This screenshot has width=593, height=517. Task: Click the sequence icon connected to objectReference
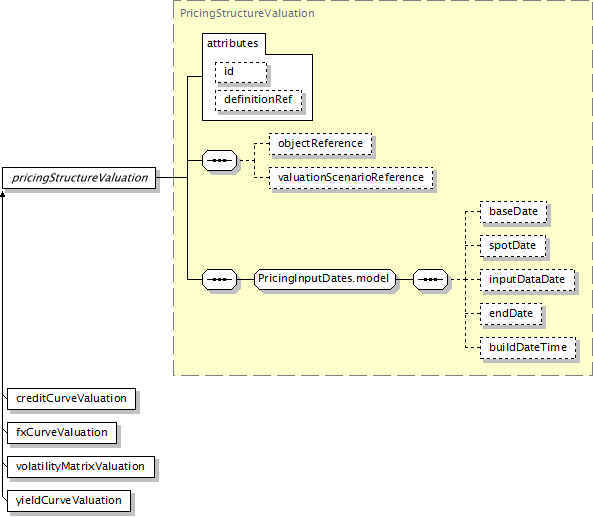[220, 160]
